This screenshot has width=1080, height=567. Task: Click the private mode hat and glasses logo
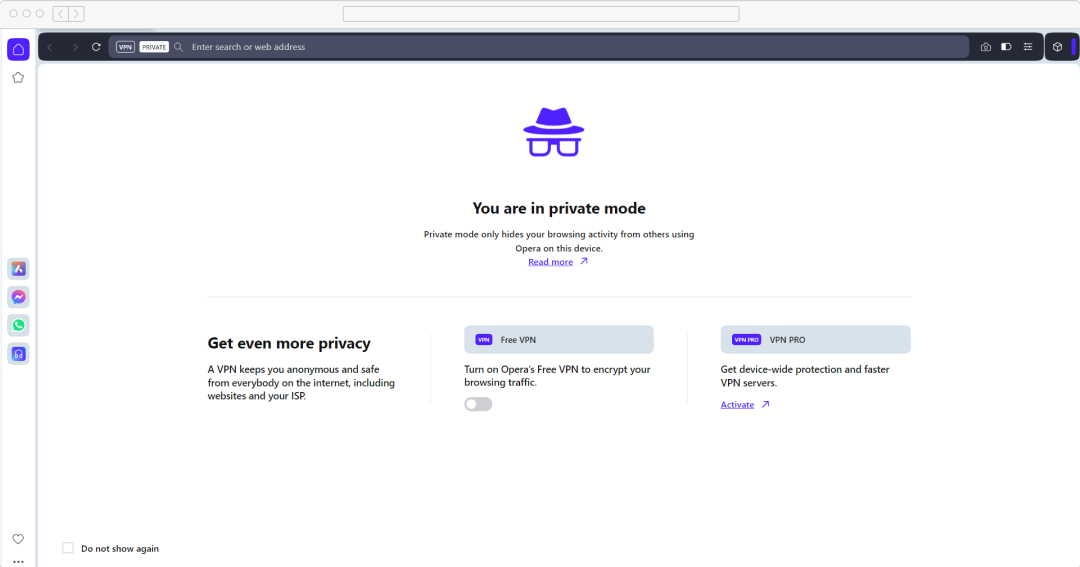point(554,132)
